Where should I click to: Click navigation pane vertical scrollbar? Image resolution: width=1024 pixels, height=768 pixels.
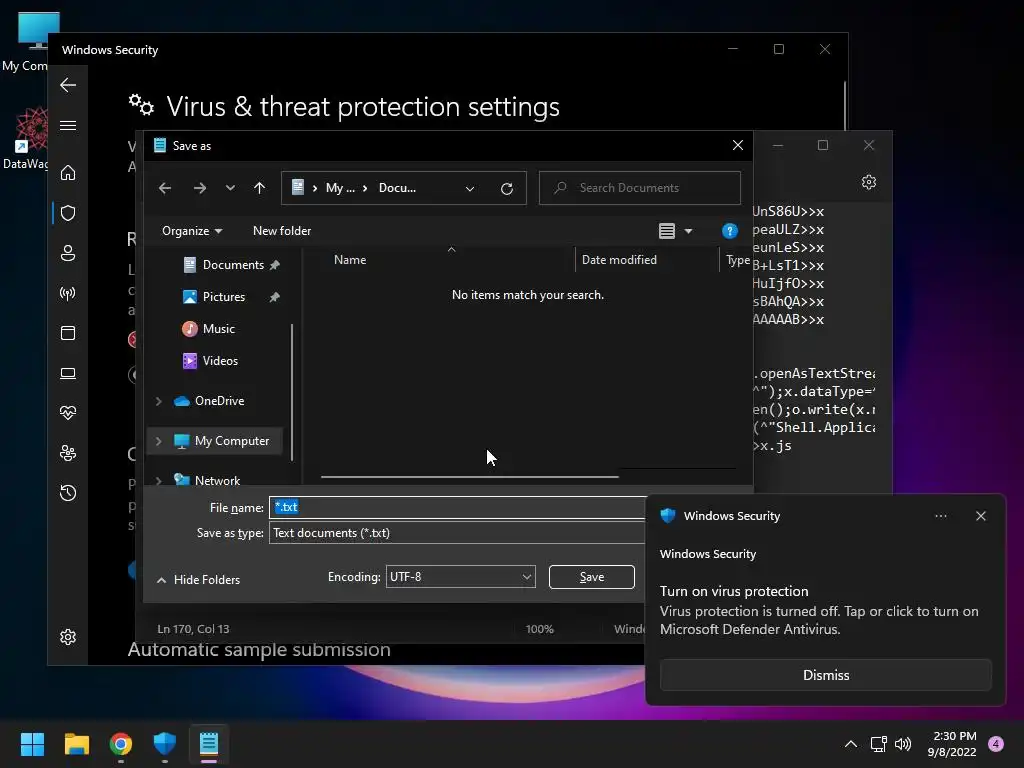[292, 392]
